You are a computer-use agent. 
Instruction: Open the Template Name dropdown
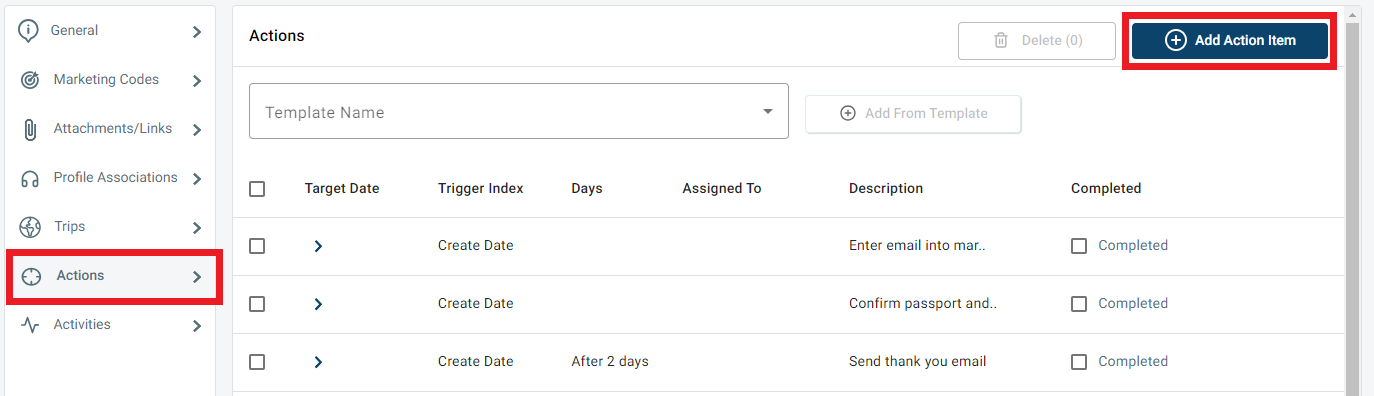pyautogui.click(x=519, y=111)
